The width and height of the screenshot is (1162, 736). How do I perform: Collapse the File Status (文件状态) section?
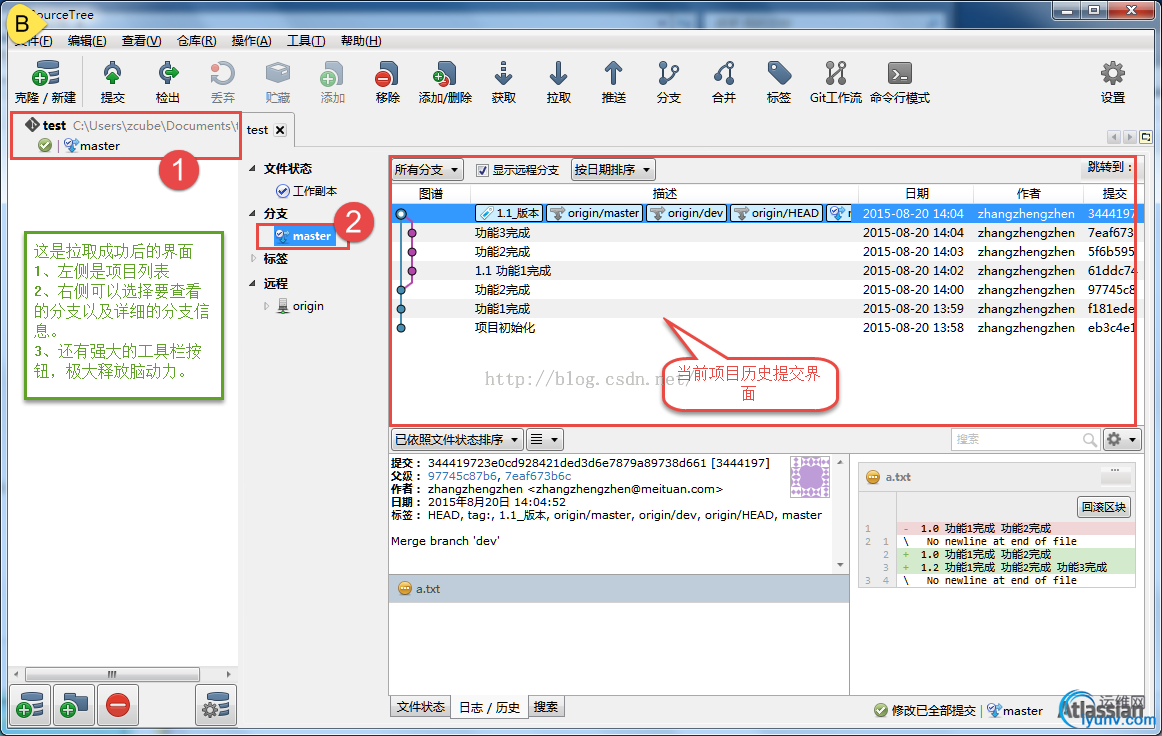(x=252, y=169)
